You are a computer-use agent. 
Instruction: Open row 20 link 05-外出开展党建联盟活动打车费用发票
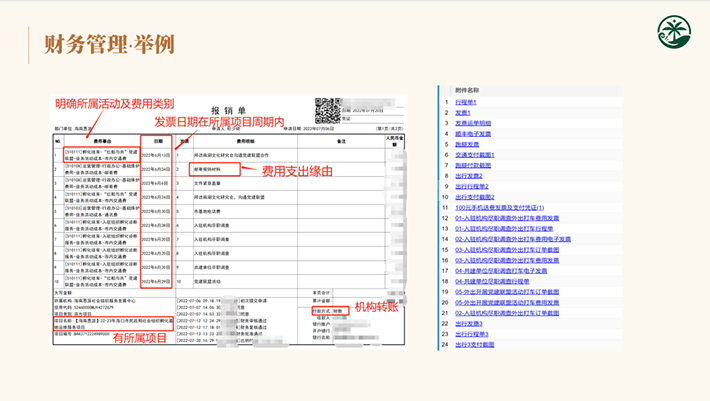click(x=507, y=302)
